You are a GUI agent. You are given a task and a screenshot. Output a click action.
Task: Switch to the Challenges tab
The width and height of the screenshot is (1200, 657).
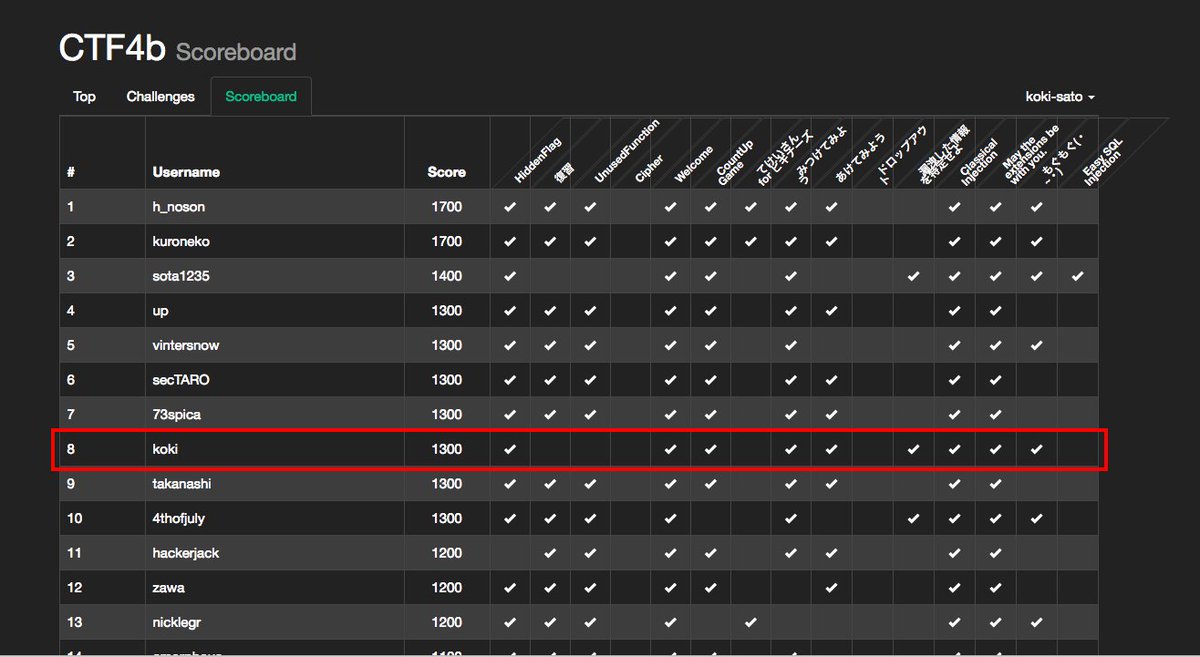point(160,96)
